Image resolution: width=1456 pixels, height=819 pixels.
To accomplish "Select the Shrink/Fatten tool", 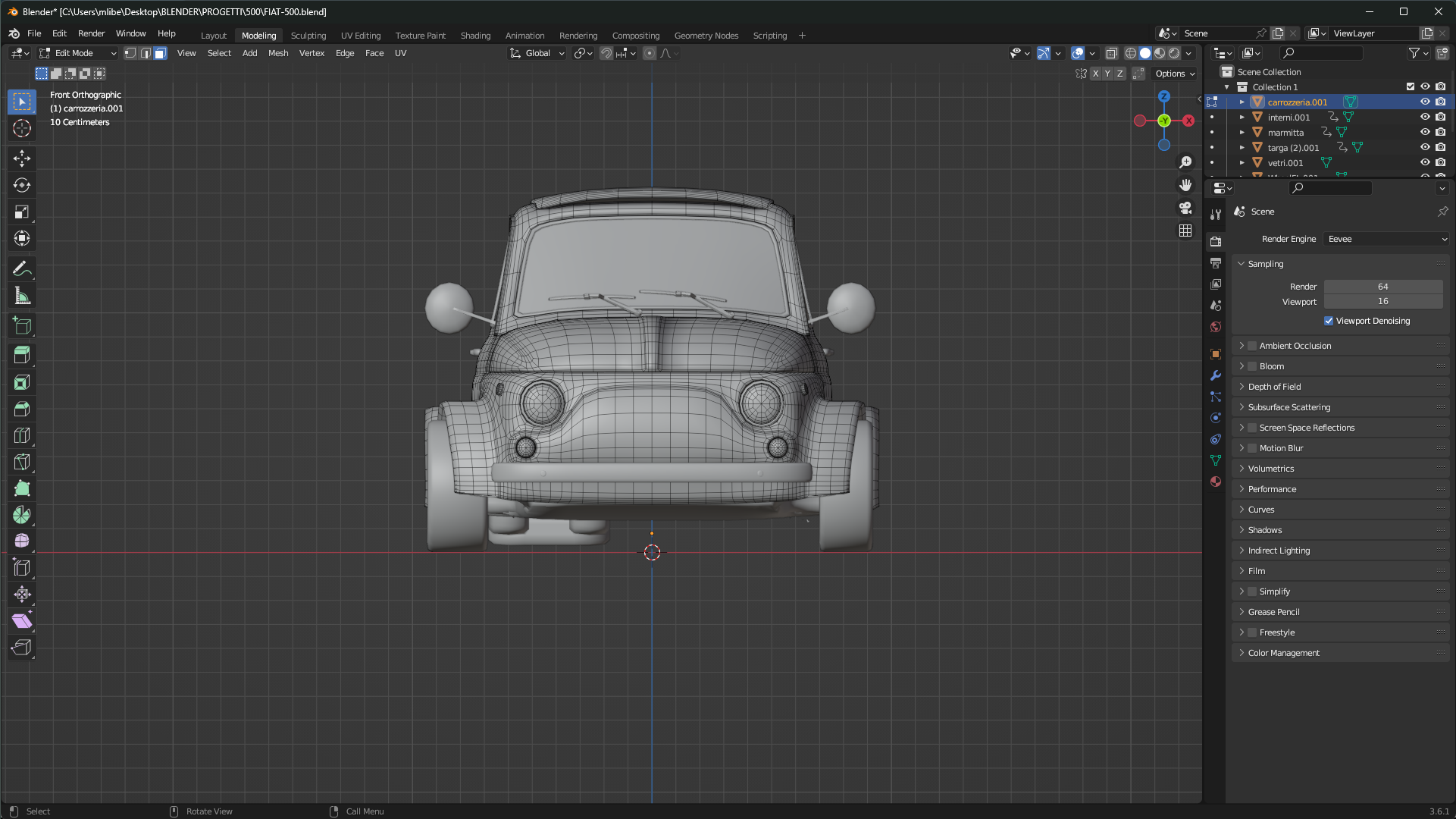I will 22,594.
